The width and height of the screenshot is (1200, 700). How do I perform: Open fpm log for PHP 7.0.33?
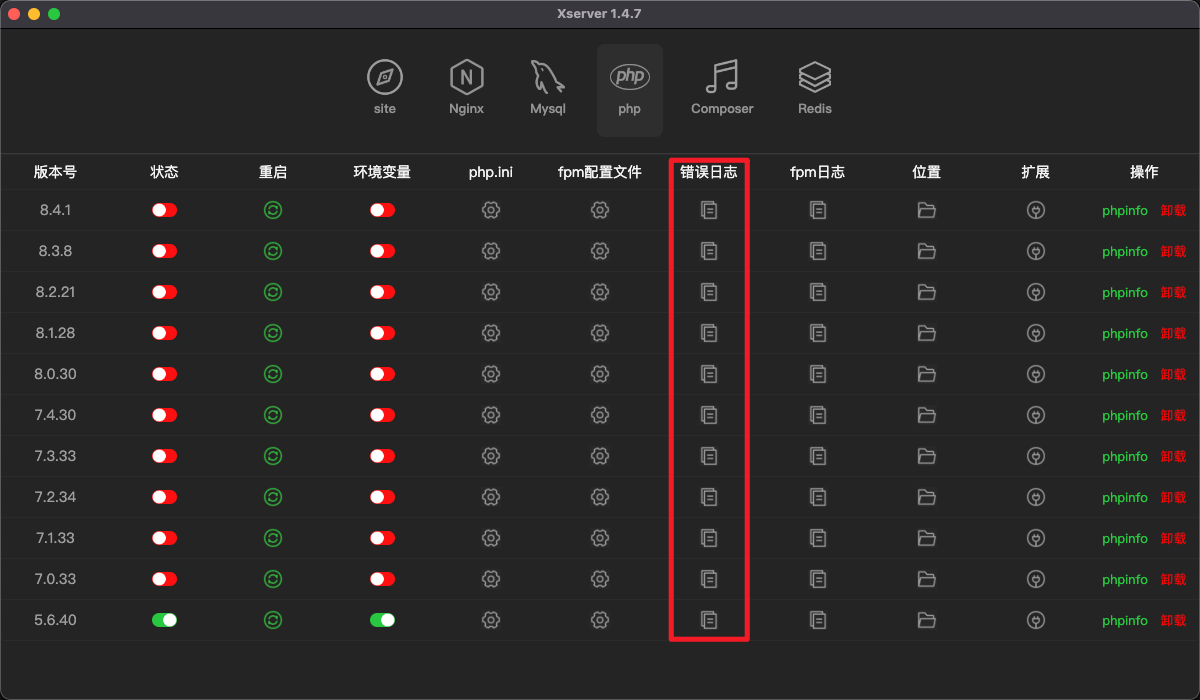point(818,579)
